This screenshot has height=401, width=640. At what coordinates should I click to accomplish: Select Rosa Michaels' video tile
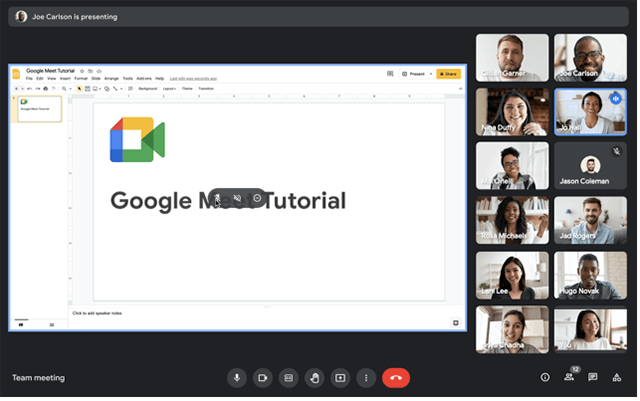[x=512, y=221]
